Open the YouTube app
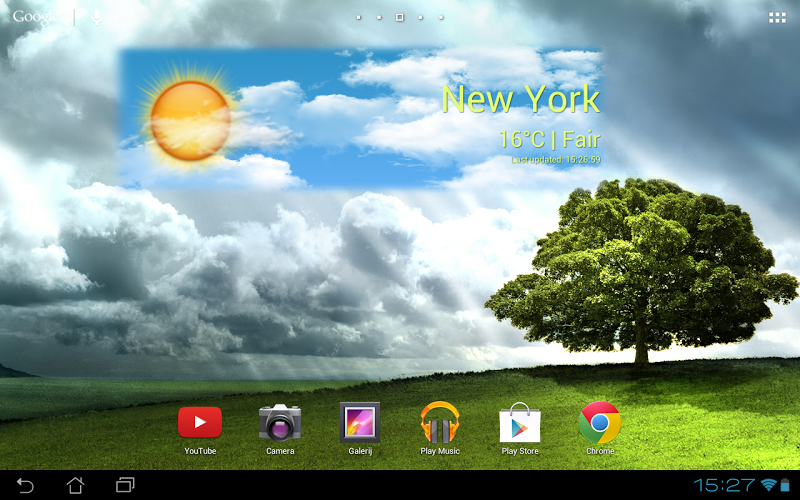Viewport: 800px width, 500px height. 199,423
